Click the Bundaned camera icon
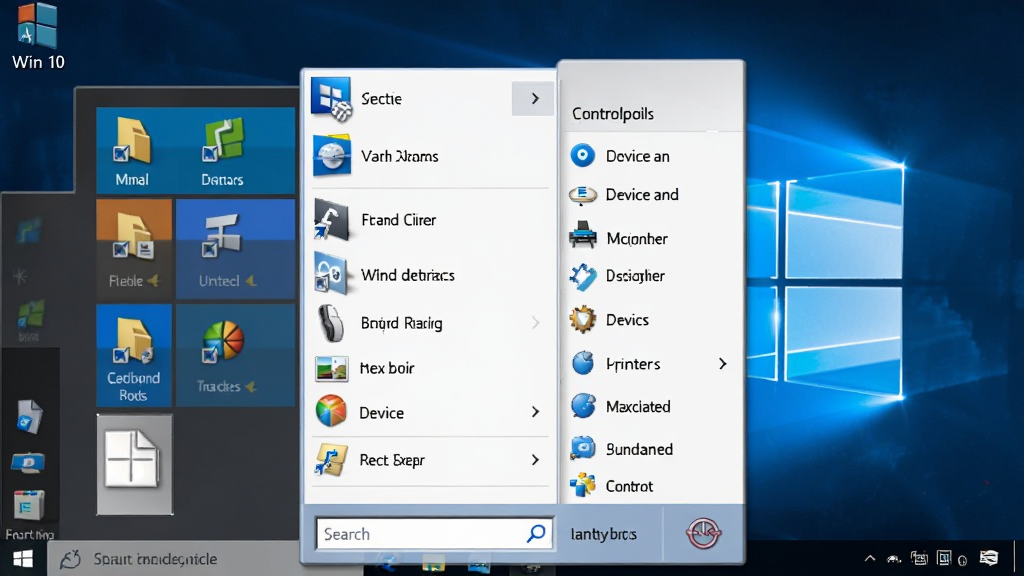 583,448
